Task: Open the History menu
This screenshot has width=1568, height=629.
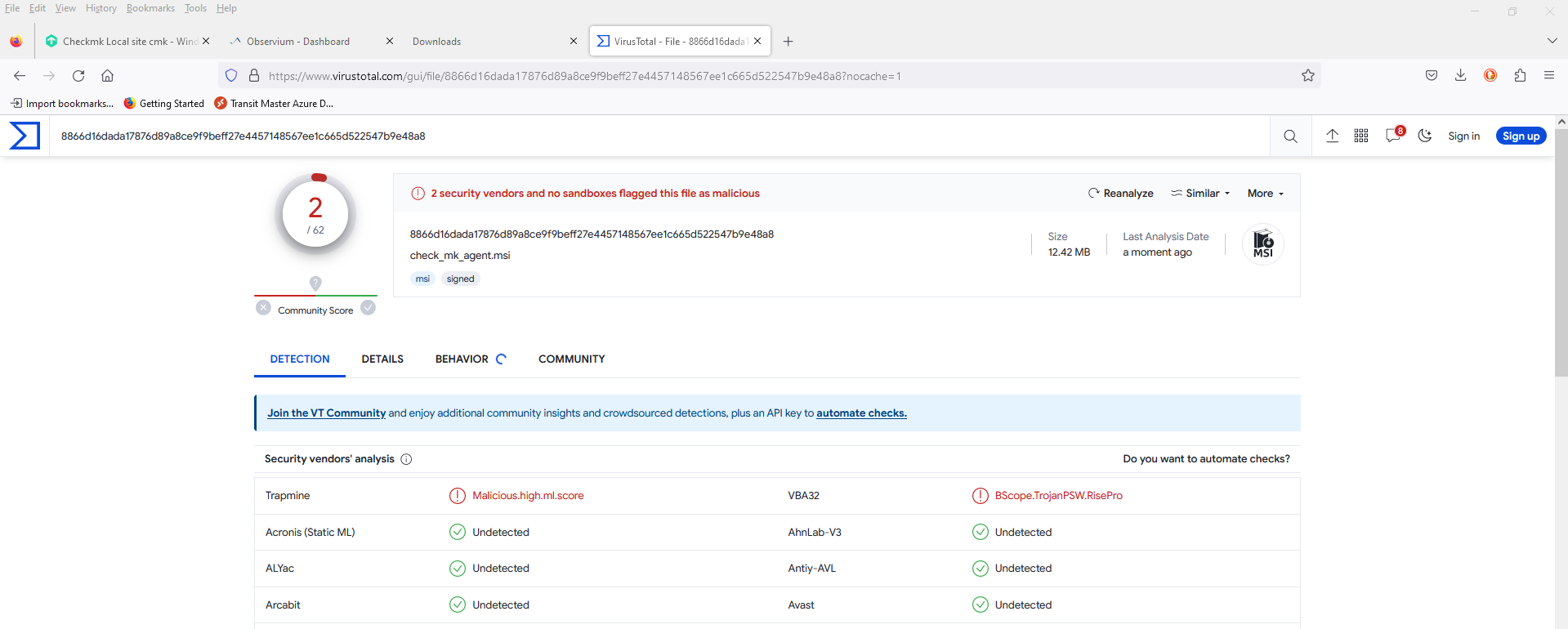Action: [101, 8]
